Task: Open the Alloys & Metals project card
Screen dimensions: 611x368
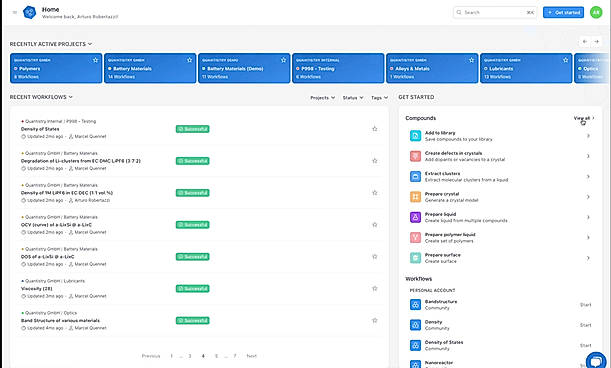Action: point(432,68)
